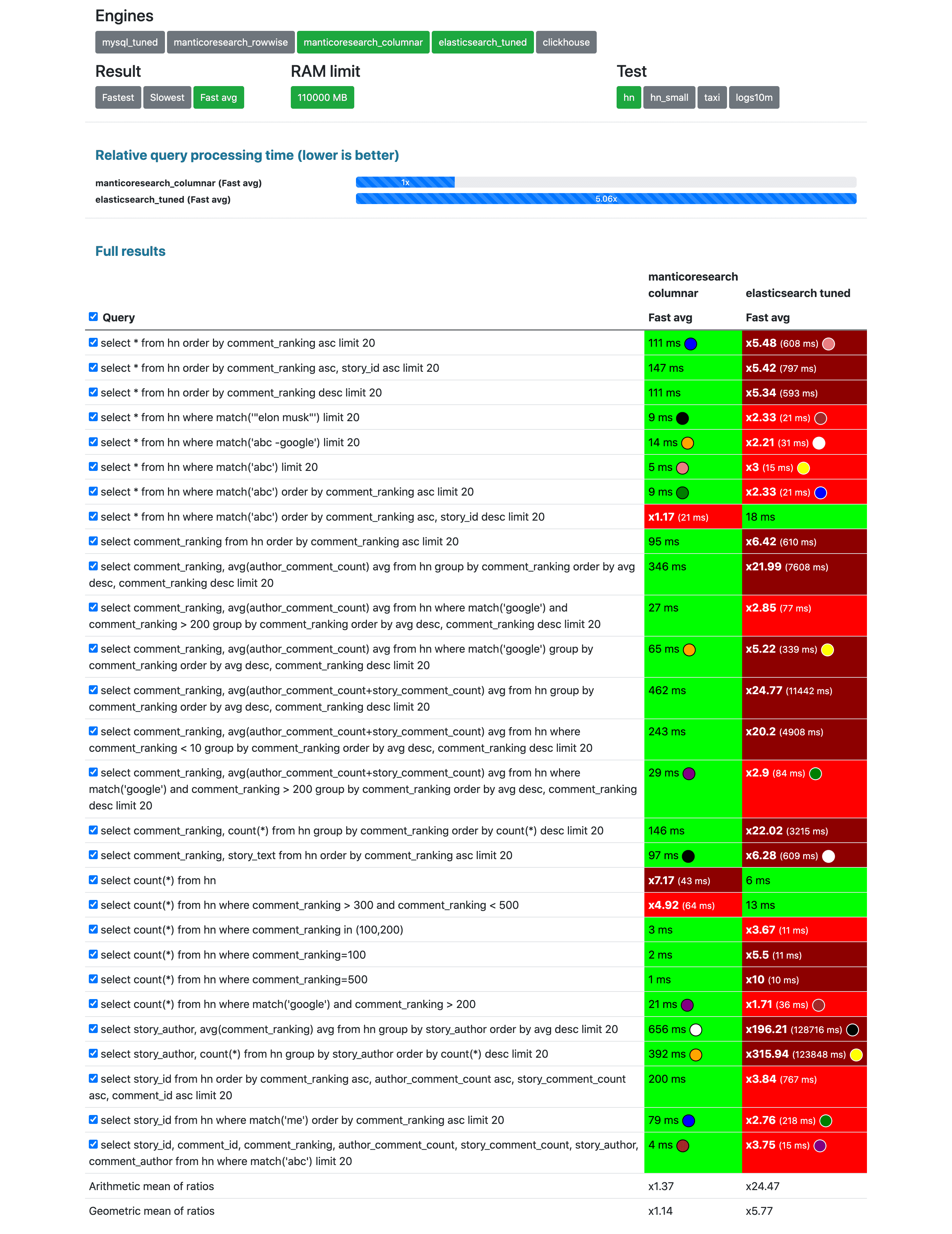Click the green dot beside x2.76 (218 ms)
The height and width of the screenshot is (1234, 952).
pyautogui.click(x=825, y=1121)
